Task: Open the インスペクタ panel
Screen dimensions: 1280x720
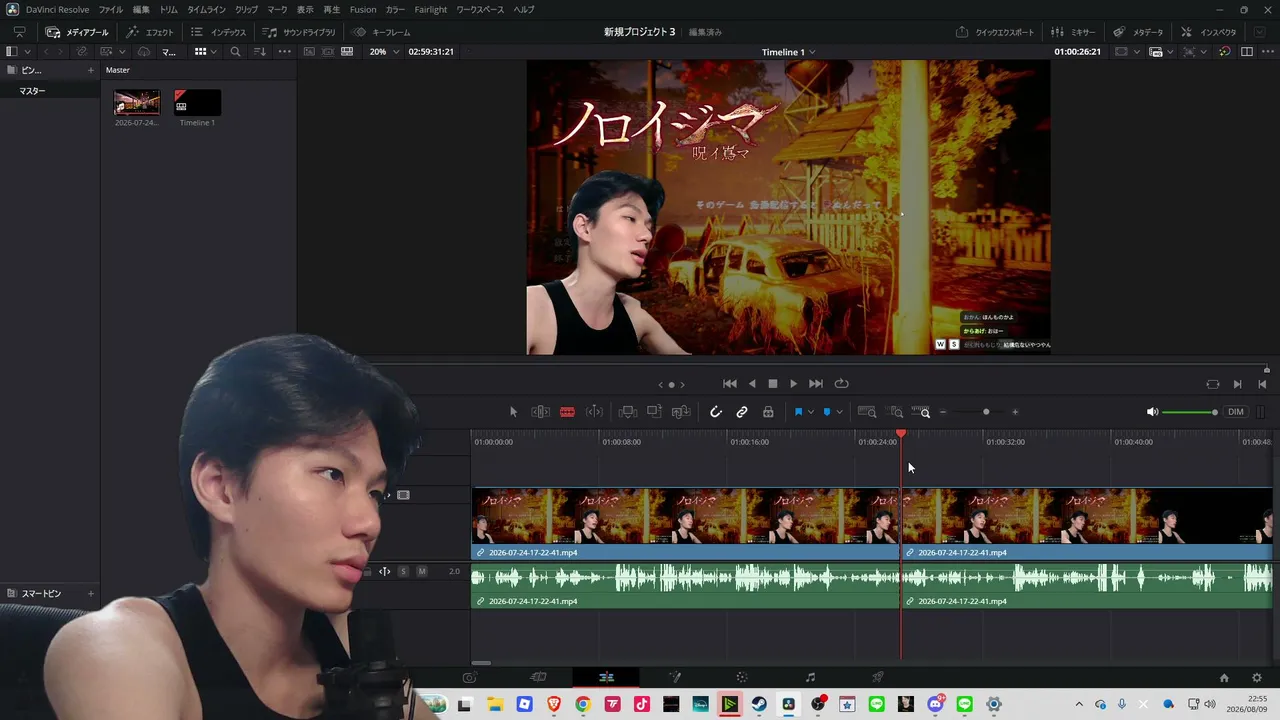Action: point(1209,32)
